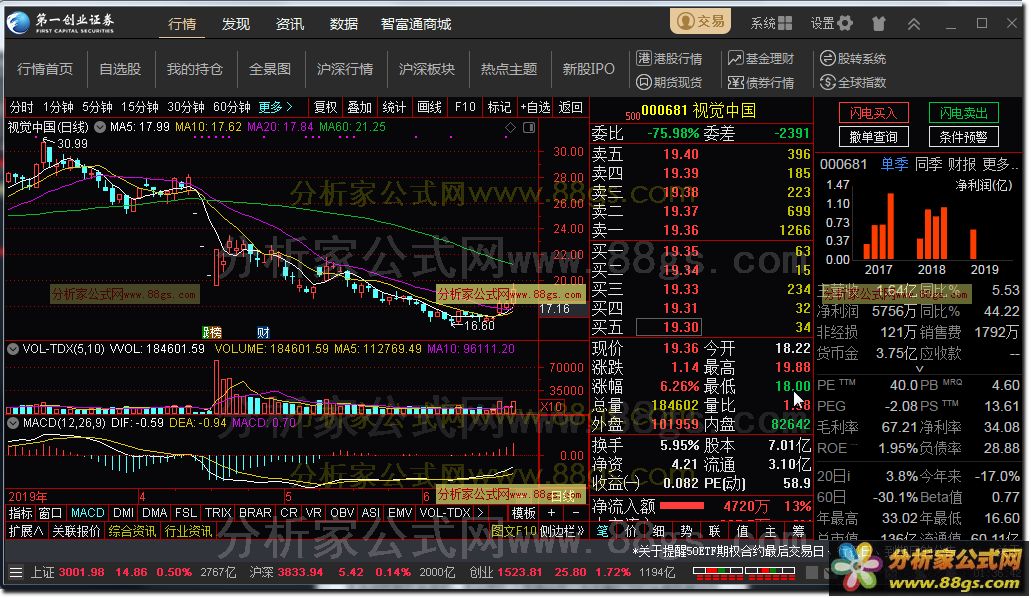This screenshot has width=1031, height=598.
Task: Click diamond marker icon in chart header
Action: pyautogui.click(x=510, y=128)
